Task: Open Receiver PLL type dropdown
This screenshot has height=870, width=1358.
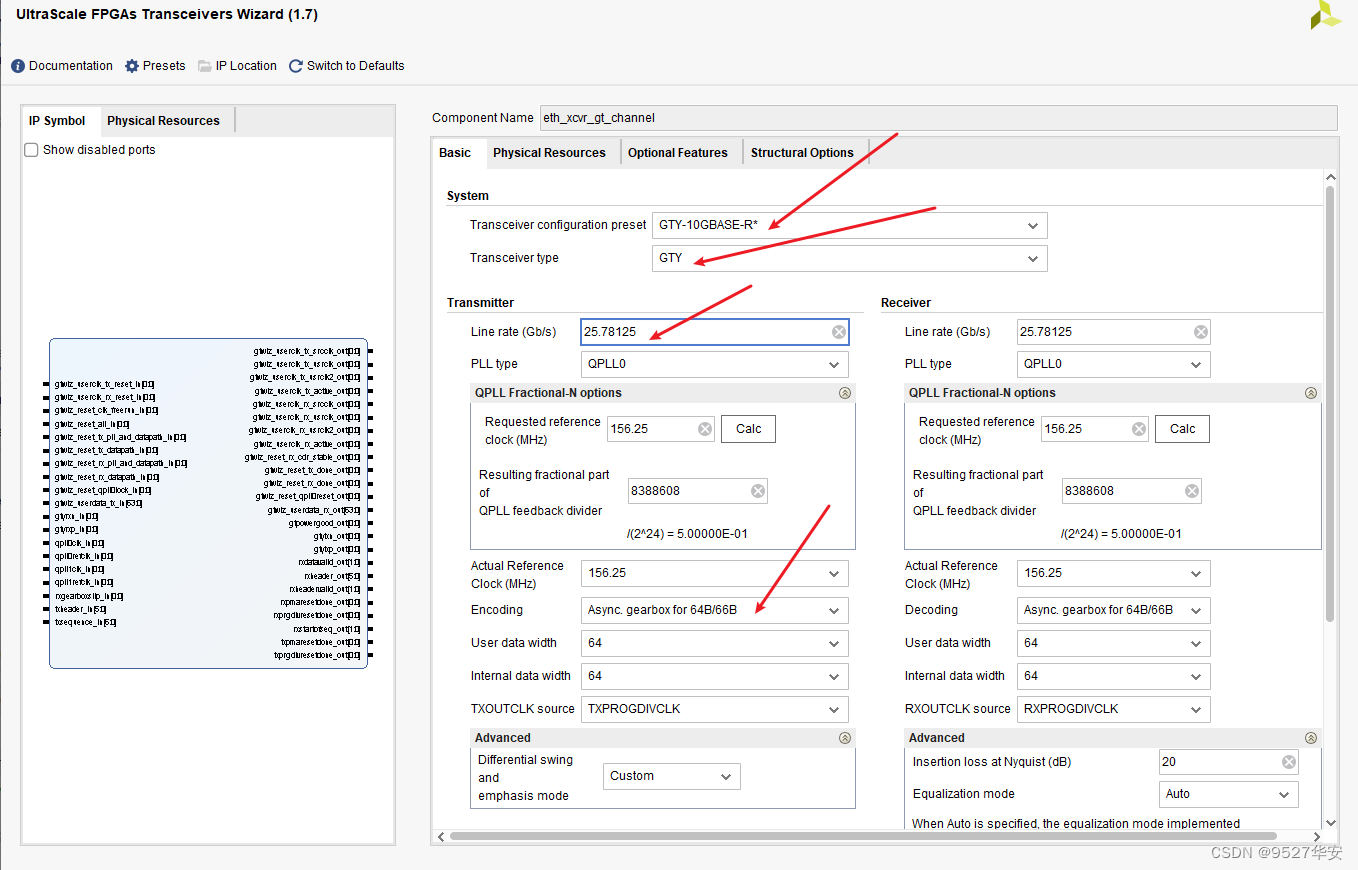Action: (1114, 364)
